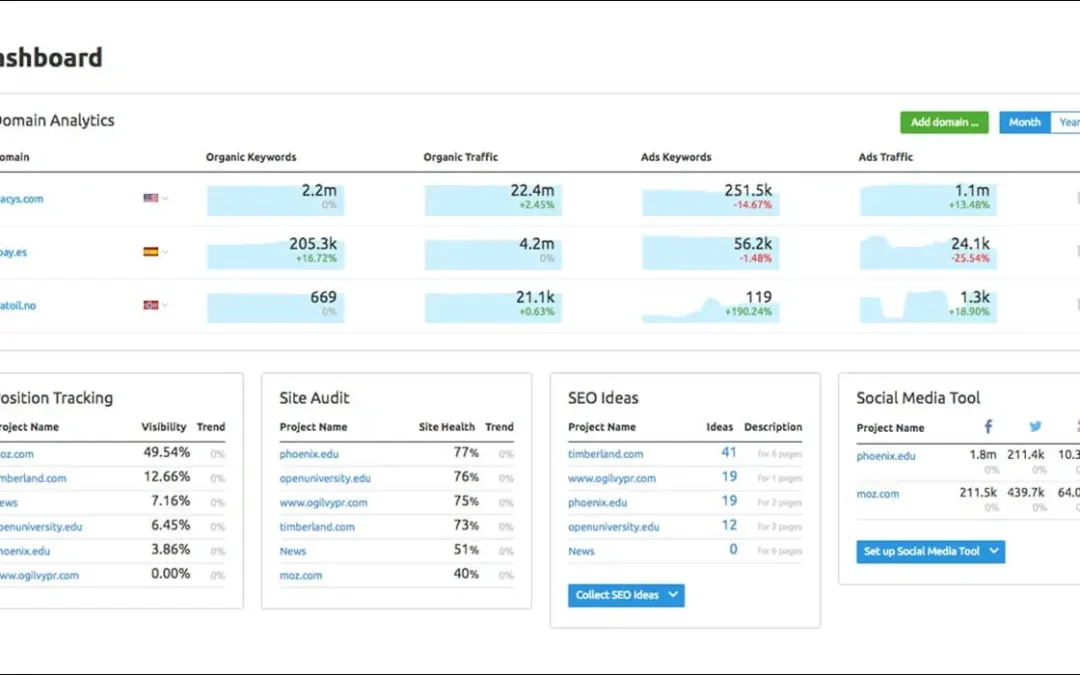Click statoil.no Organic Keywords chart 669
The image size is (1080, 675).
pyautogui.click(x=276, y=305)
